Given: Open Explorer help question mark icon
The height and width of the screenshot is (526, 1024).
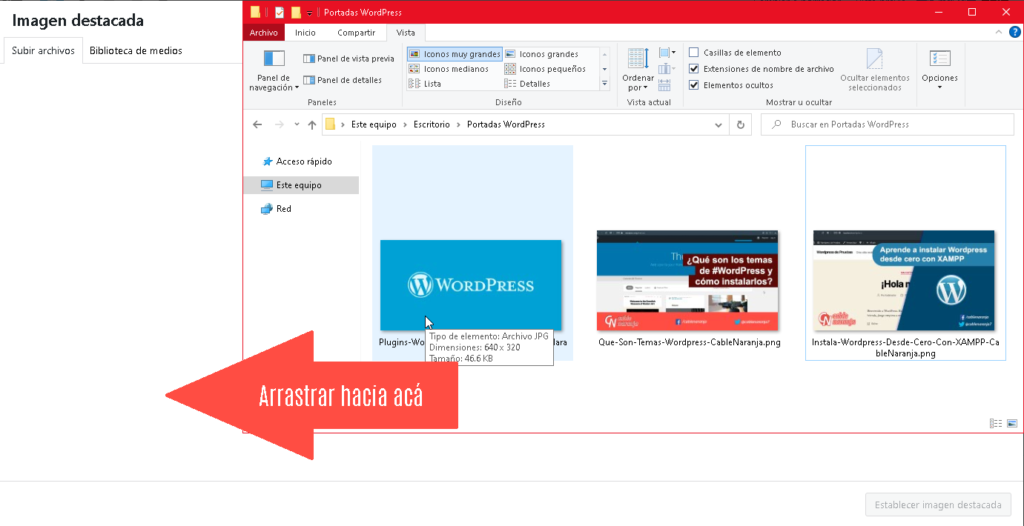Looking at the screenshot, I should pos(1014,33).
